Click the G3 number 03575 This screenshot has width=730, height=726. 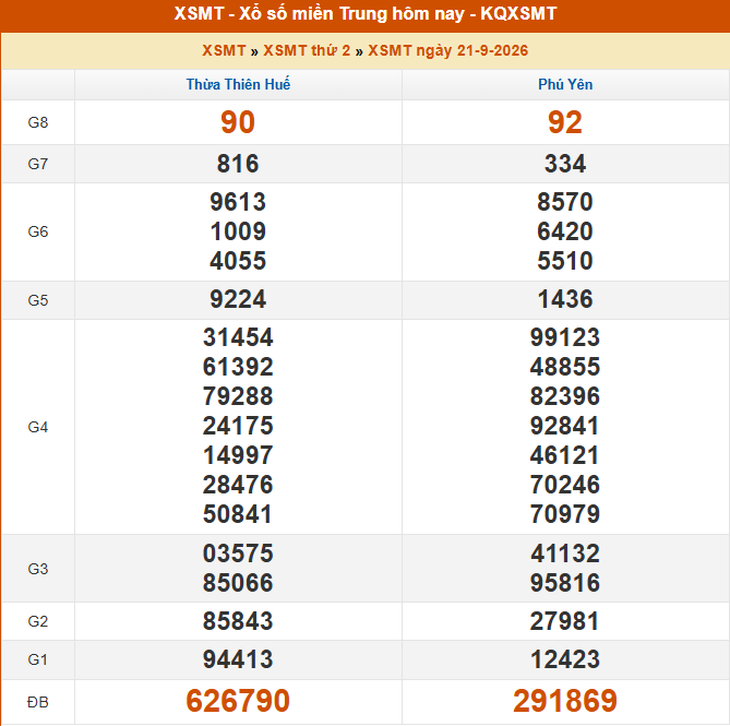pos(238,554)
